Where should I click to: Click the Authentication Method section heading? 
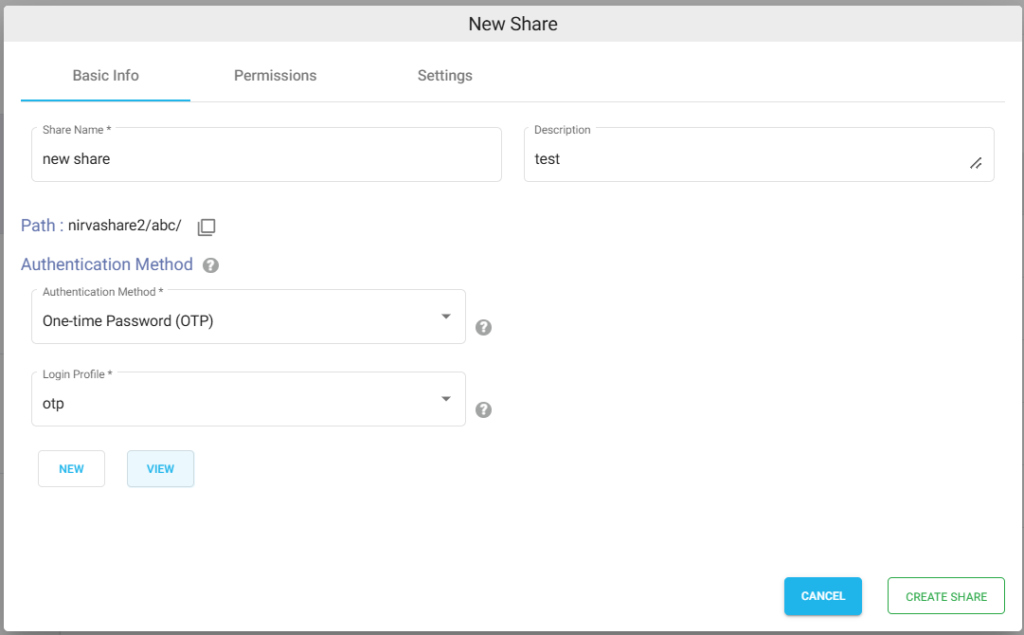pos(107,265)
